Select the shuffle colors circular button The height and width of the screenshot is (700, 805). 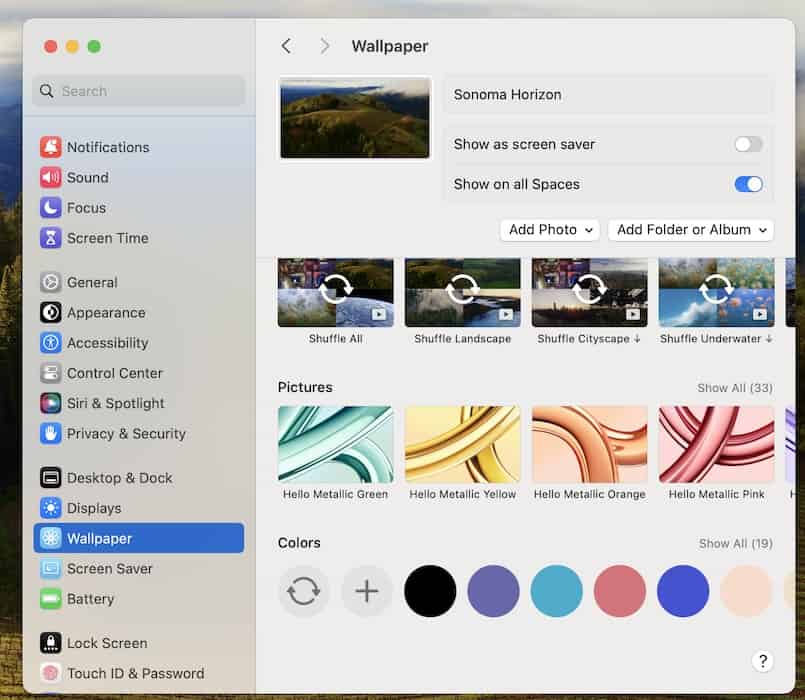coord(304,591)
